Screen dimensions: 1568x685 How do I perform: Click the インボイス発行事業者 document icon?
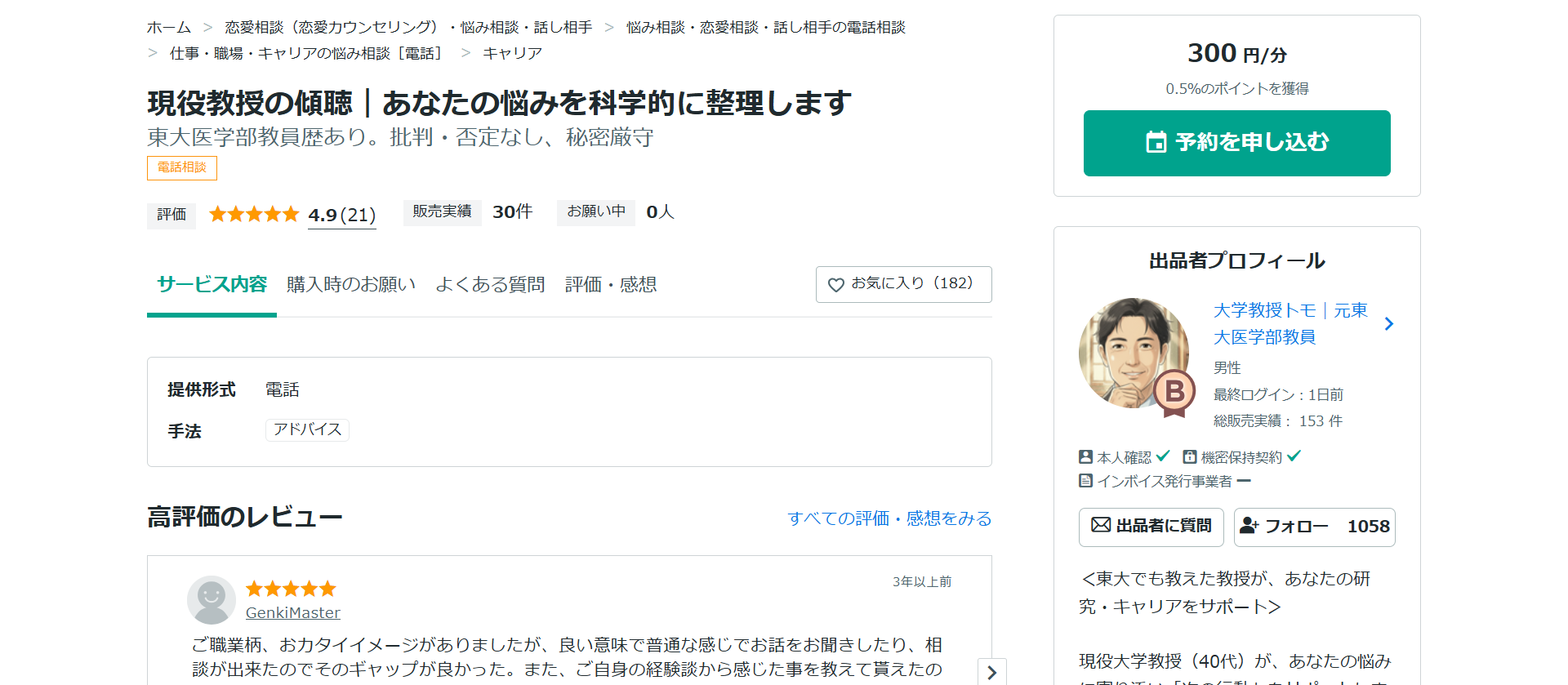click(x=1085, y=481)
